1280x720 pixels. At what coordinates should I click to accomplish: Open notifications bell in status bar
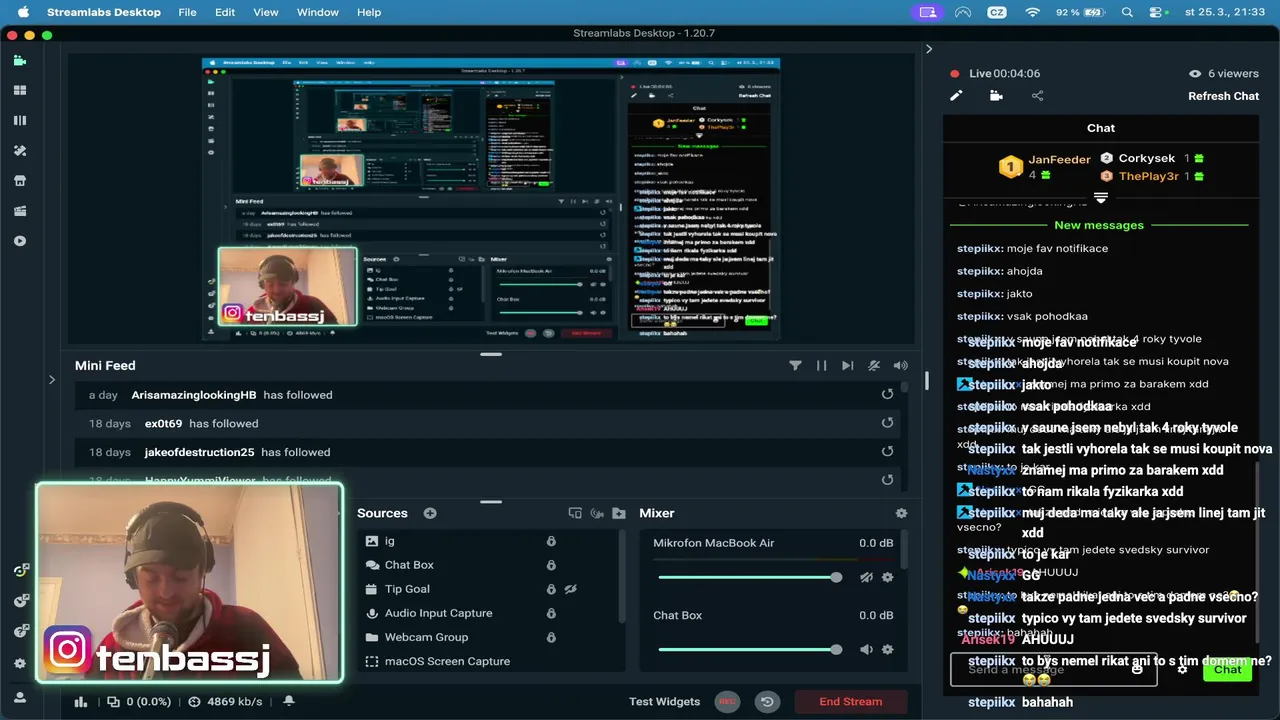(289, 701)
